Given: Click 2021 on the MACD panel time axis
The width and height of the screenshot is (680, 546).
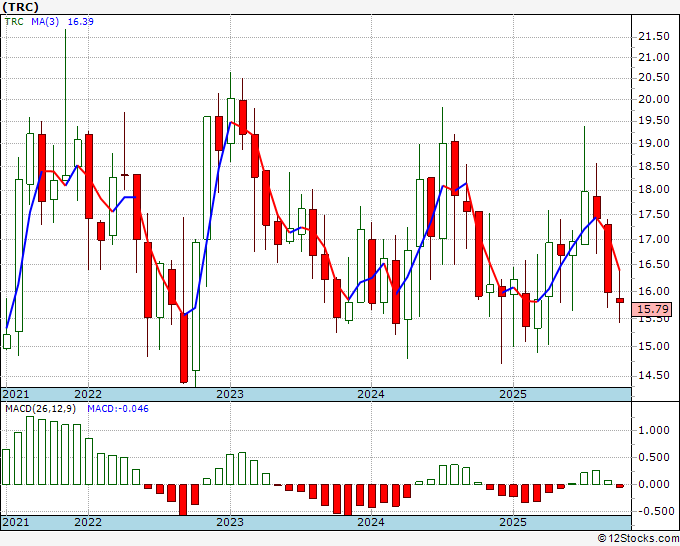Looking at the screenshot, I should coord(16,522).
